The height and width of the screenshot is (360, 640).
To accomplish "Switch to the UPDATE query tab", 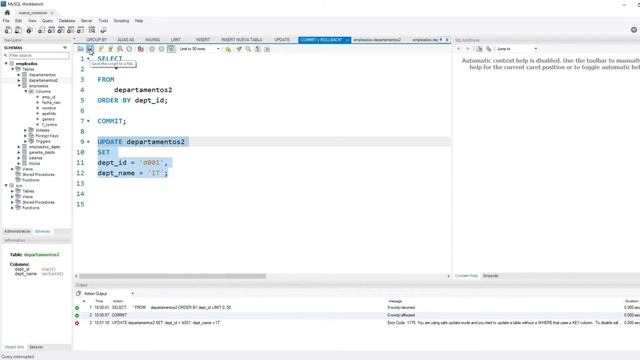I will (x=282, y=40).
